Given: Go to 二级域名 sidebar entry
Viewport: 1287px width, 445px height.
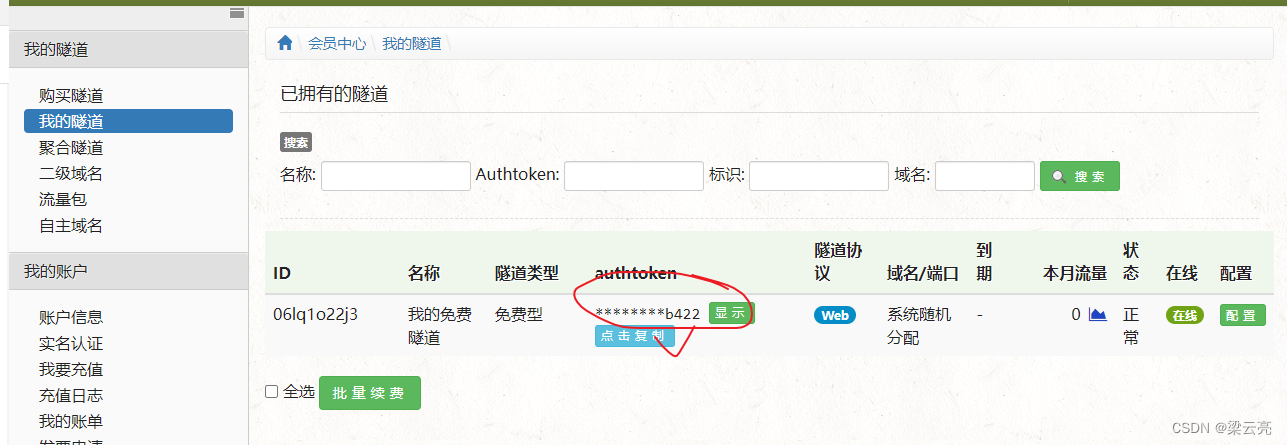Looking at the screenshot, I should (71, 174).
